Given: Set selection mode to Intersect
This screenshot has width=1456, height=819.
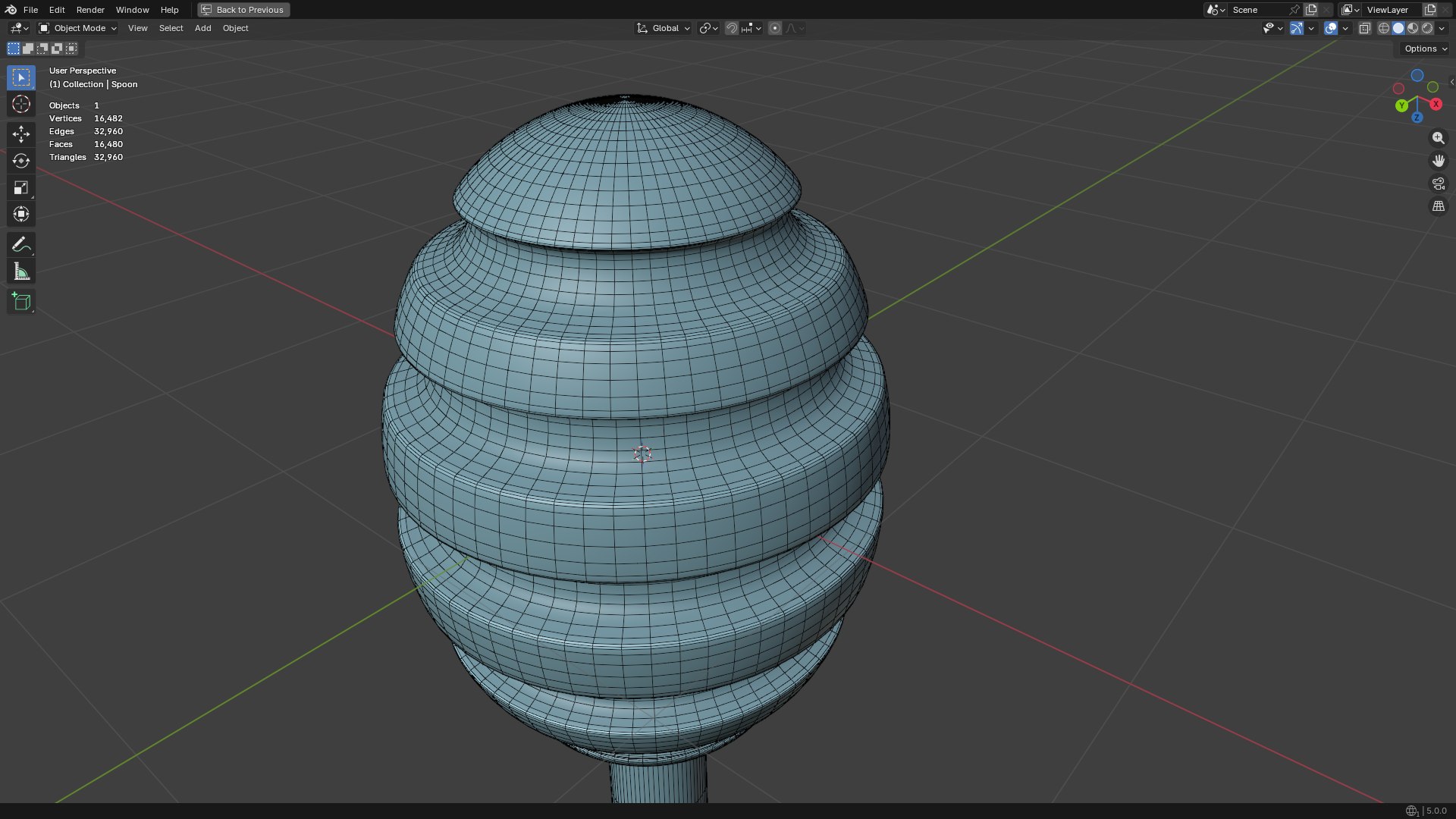Looking at the screenshot, I should [71, 49].
